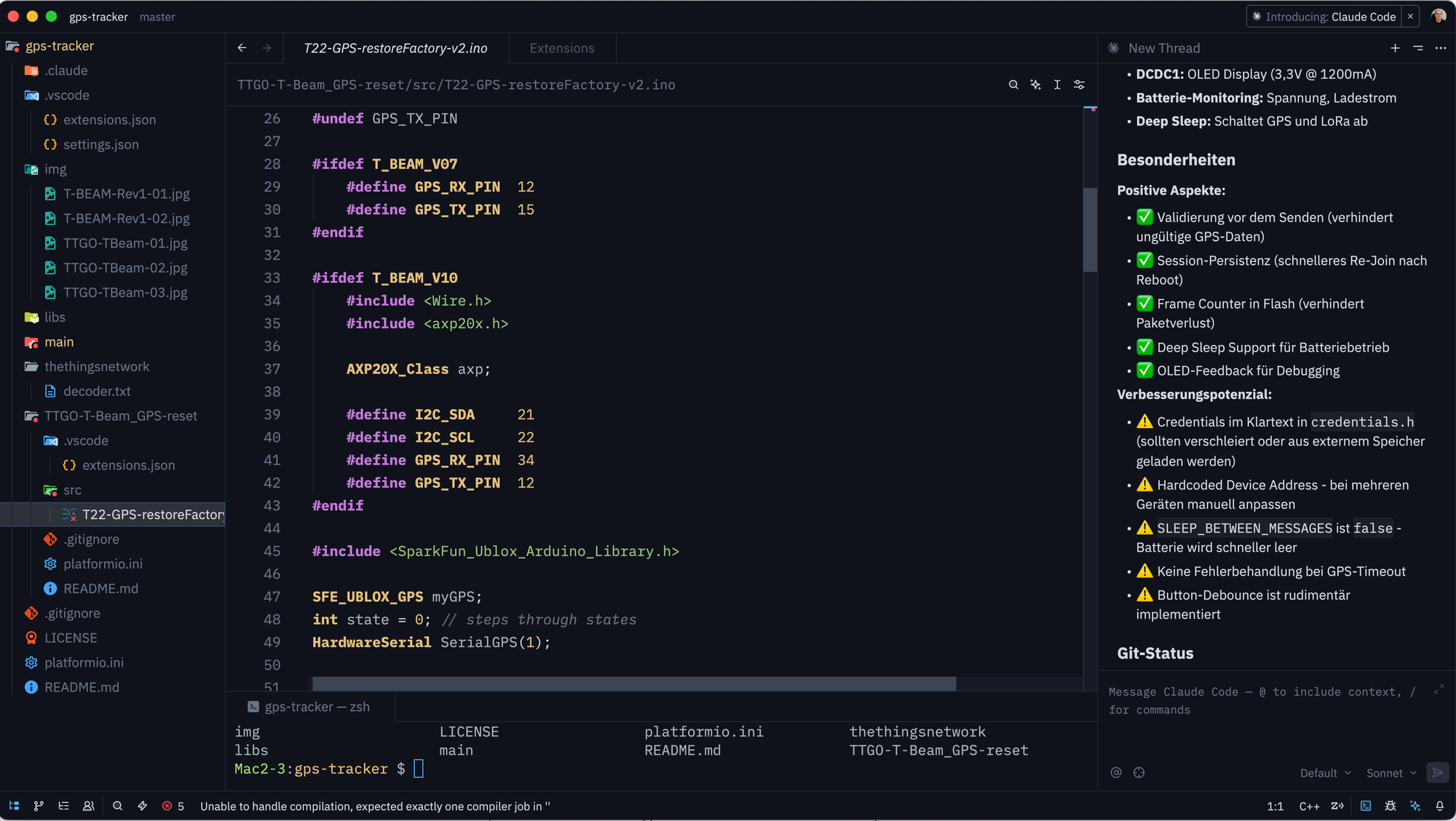Open the Sonnet model dropdown
The width and height of the screenshot is (1456, 821).
pos(1391,773)
